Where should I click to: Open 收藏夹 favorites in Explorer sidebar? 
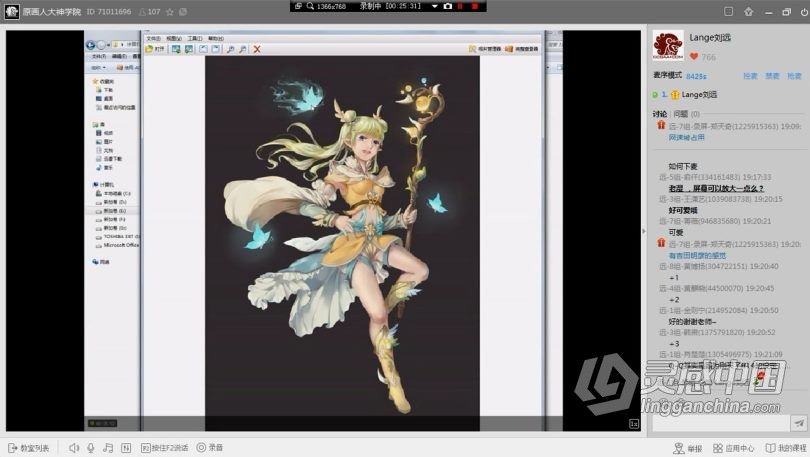coord(103,81)
